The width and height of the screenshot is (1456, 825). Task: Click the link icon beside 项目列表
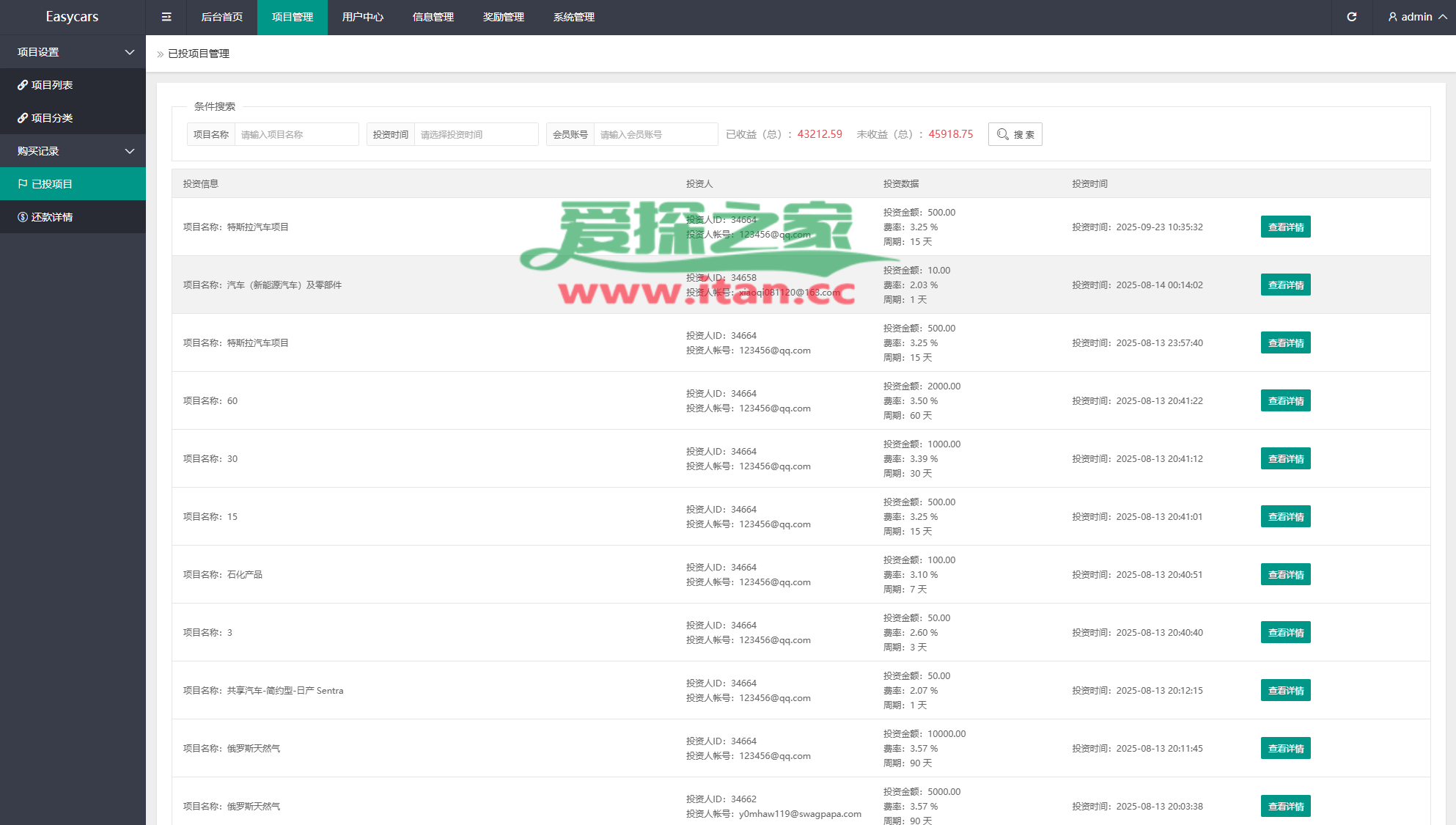click(23, 85)
